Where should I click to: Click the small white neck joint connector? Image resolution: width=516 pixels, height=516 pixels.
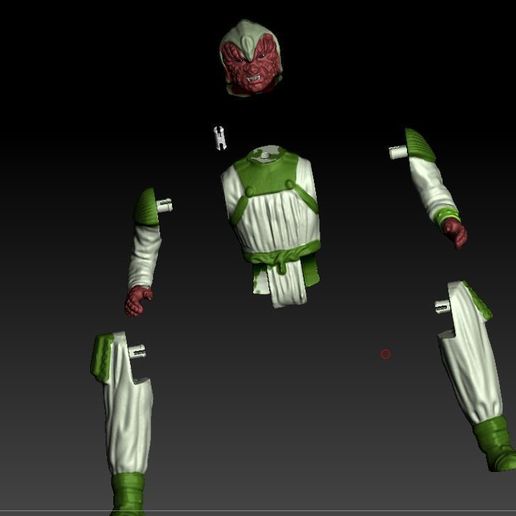tap(220, 137)
